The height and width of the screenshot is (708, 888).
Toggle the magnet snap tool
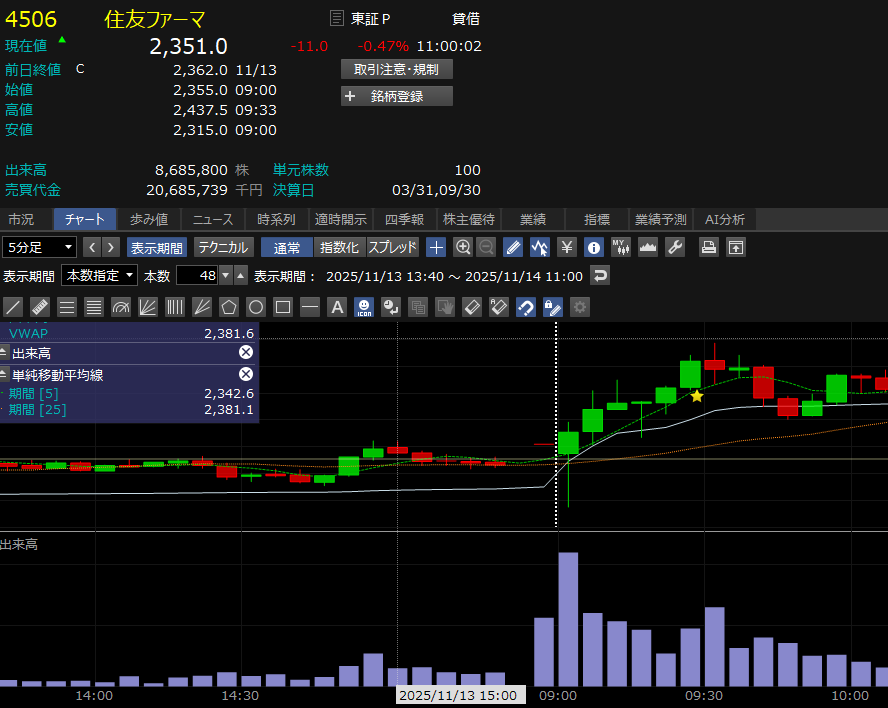(526, 307)
